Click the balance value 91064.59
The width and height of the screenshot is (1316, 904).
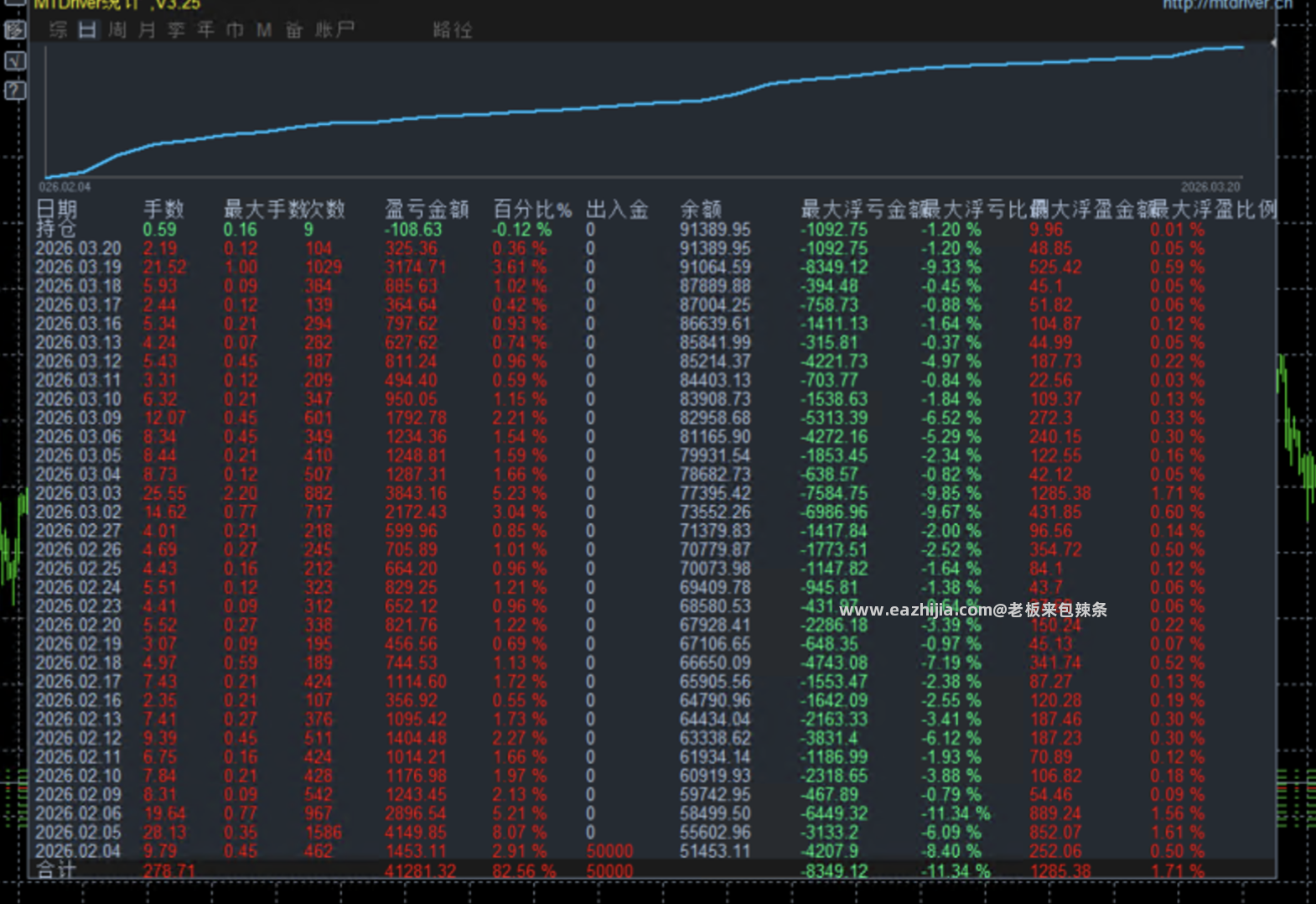pos(715,268)
